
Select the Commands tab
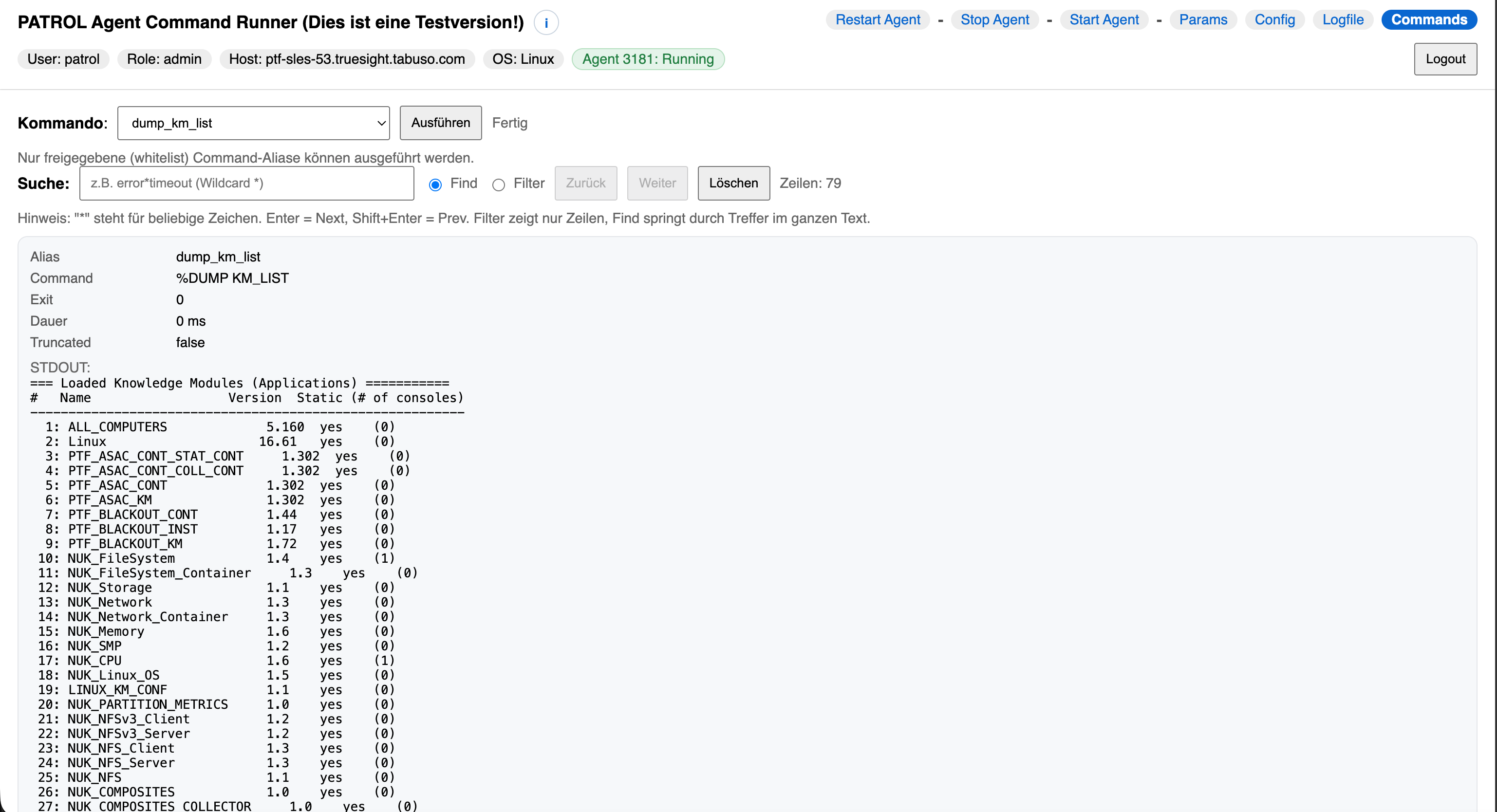[1429, 20]
